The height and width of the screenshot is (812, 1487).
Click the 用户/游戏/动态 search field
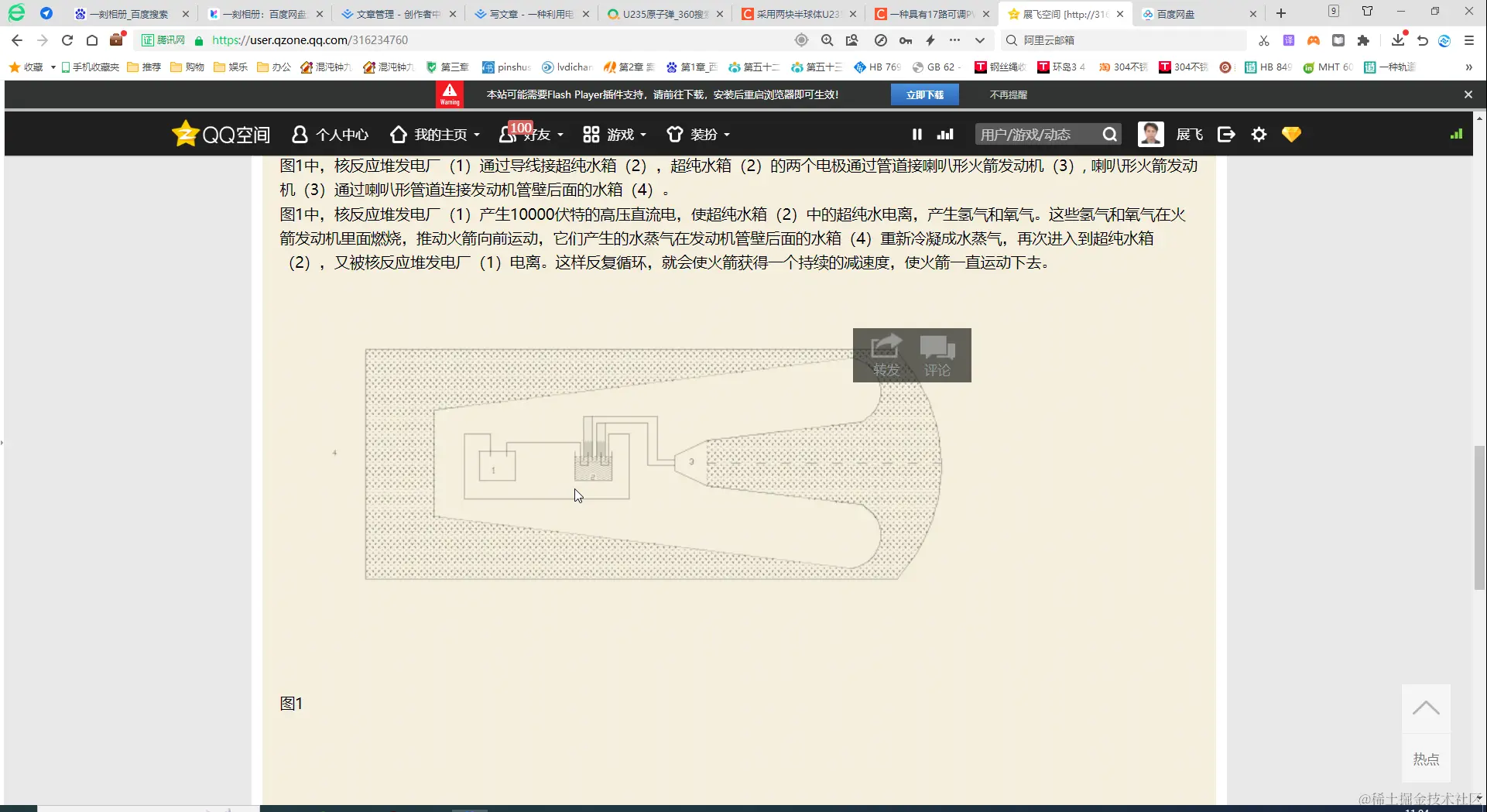click(1037, 134)
